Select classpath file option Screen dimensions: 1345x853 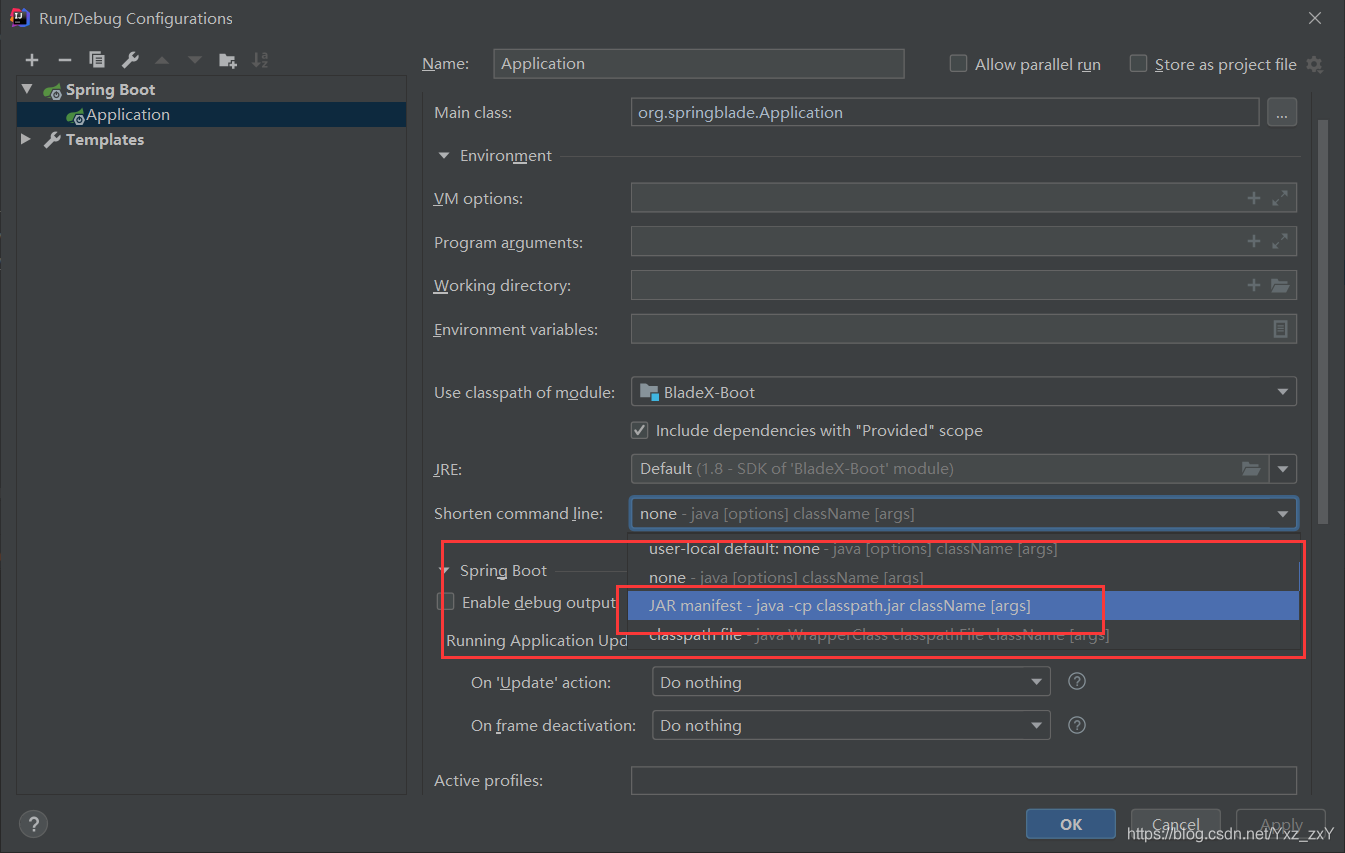point(963,634)
